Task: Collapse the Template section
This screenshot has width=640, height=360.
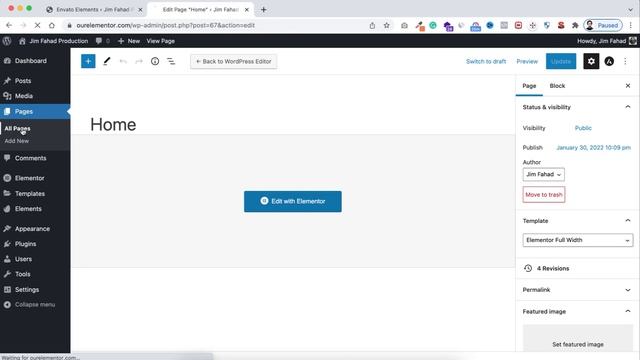Action: pos(577,220)
